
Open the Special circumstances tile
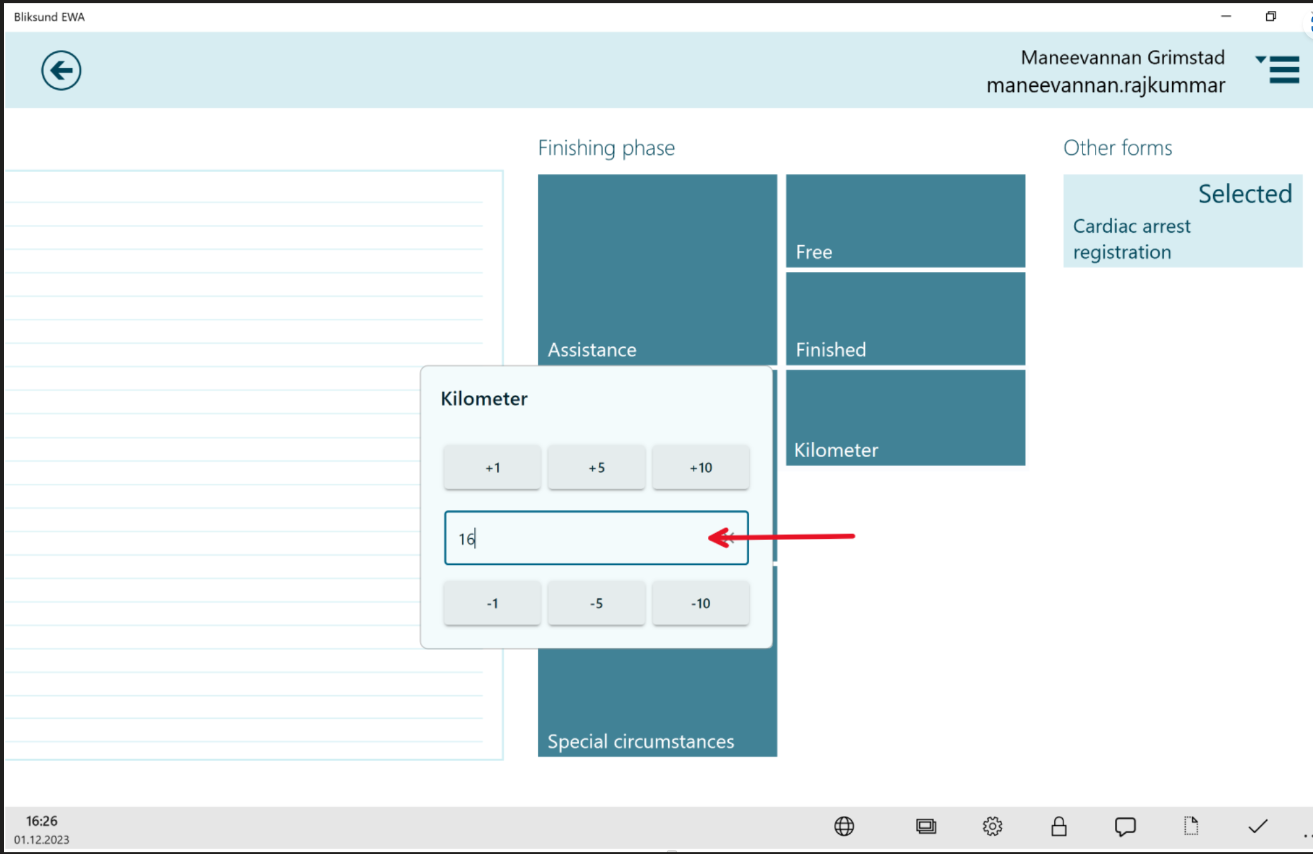point(657,702)
